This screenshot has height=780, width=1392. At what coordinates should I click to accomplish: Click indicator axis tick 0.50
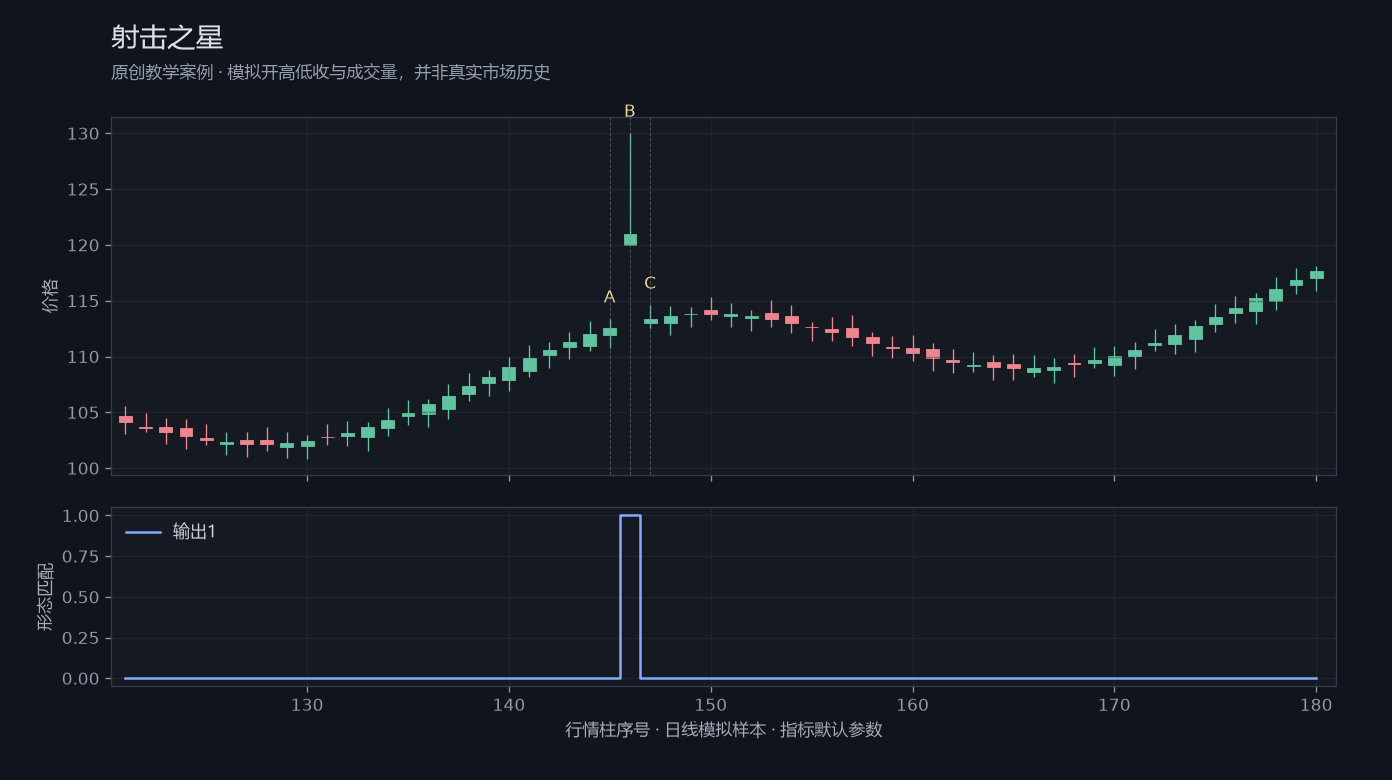81,598
